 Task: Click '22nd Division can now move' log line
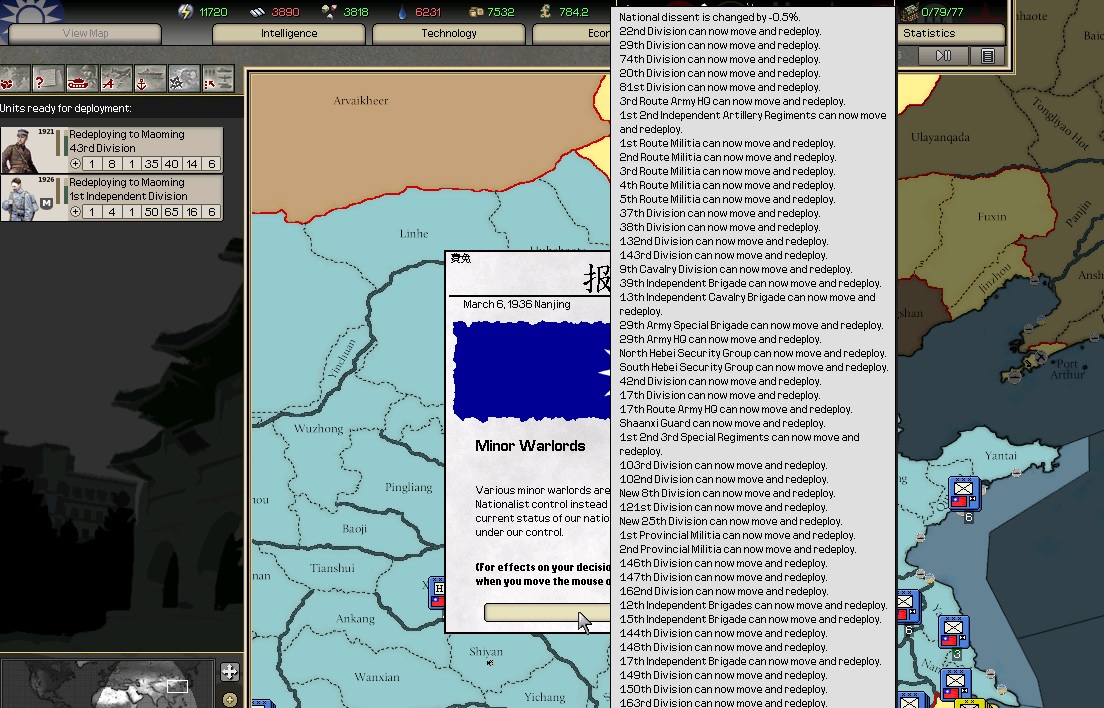point(720,31)
